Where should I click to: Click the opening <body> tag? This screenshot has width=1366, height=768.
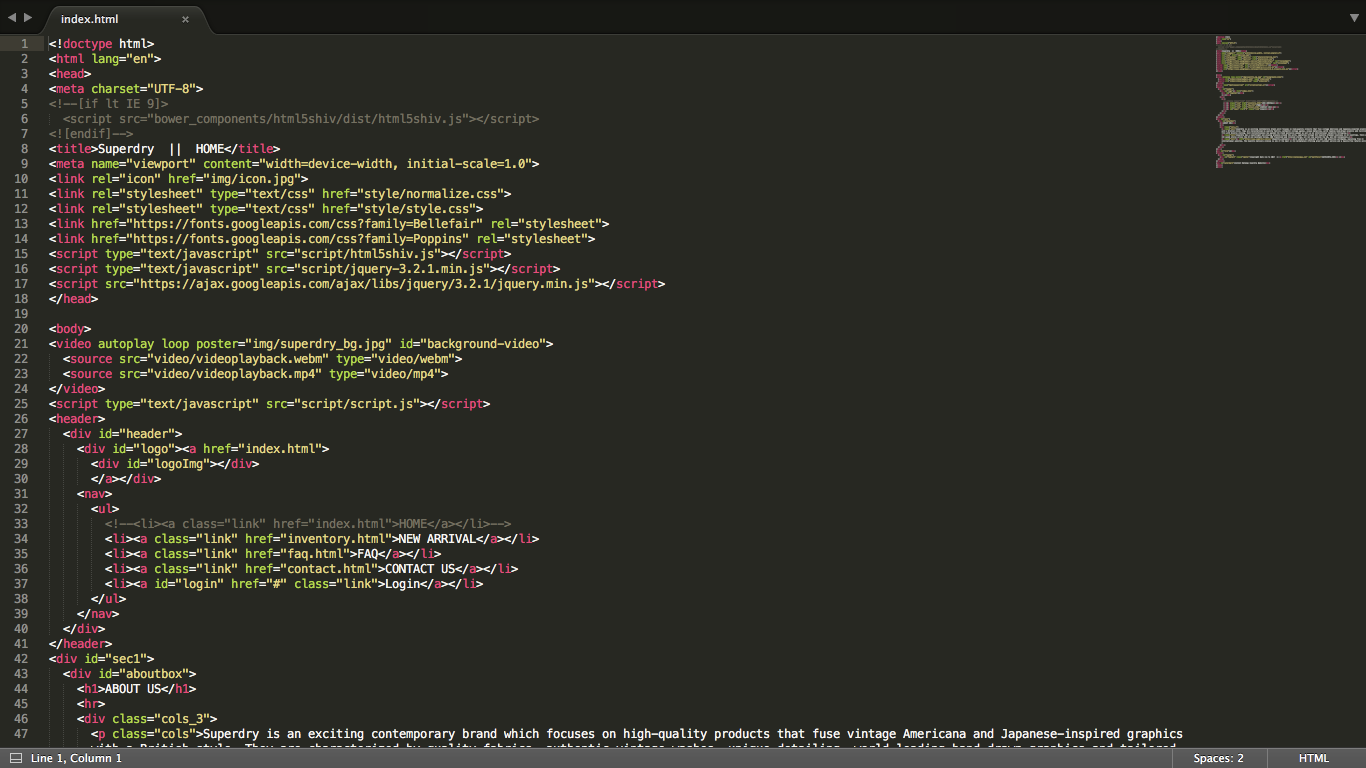click(x=70, y=329)
